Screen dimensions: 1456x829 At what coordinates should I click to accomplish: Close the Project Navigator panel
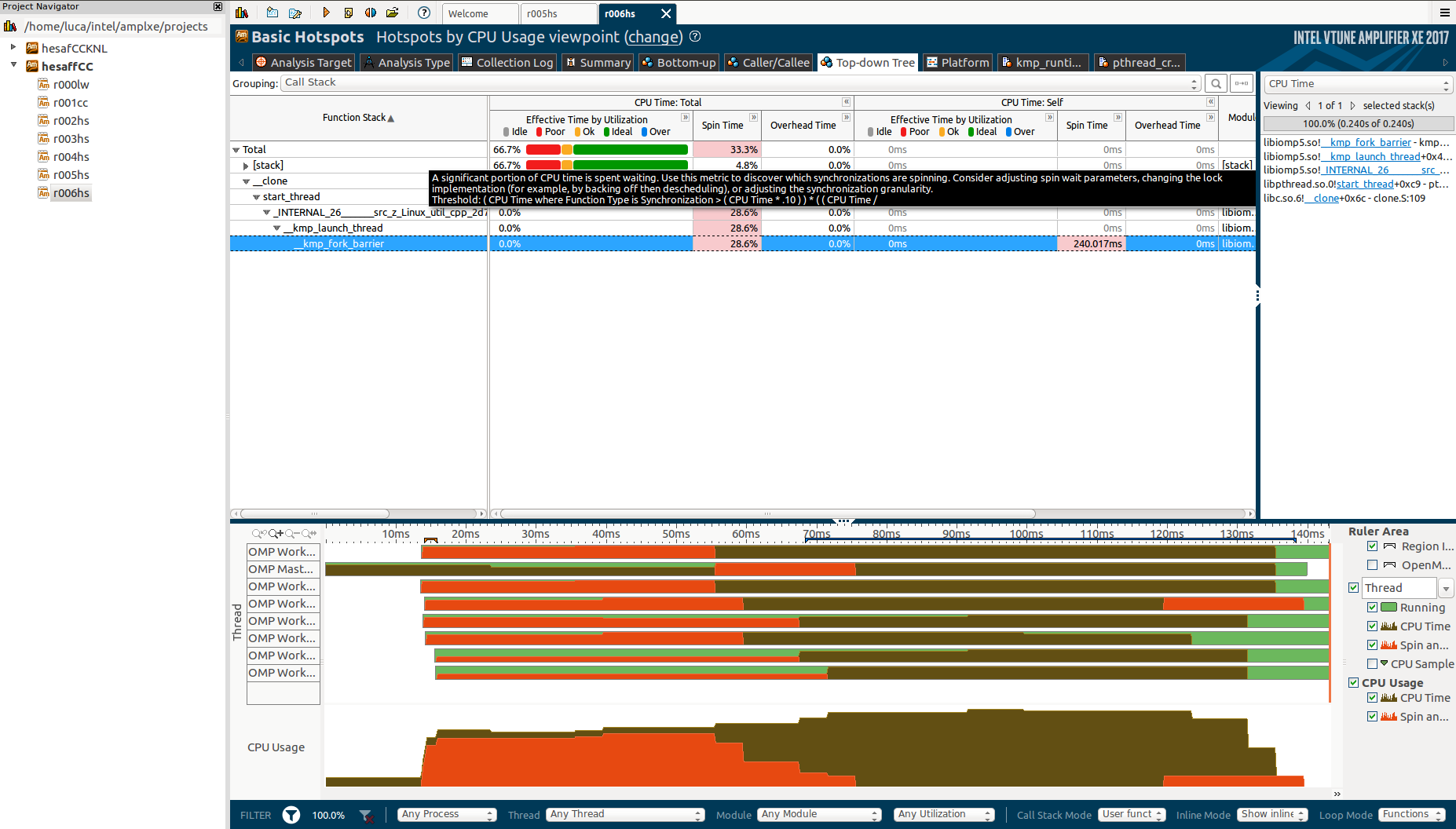point(218,6)
